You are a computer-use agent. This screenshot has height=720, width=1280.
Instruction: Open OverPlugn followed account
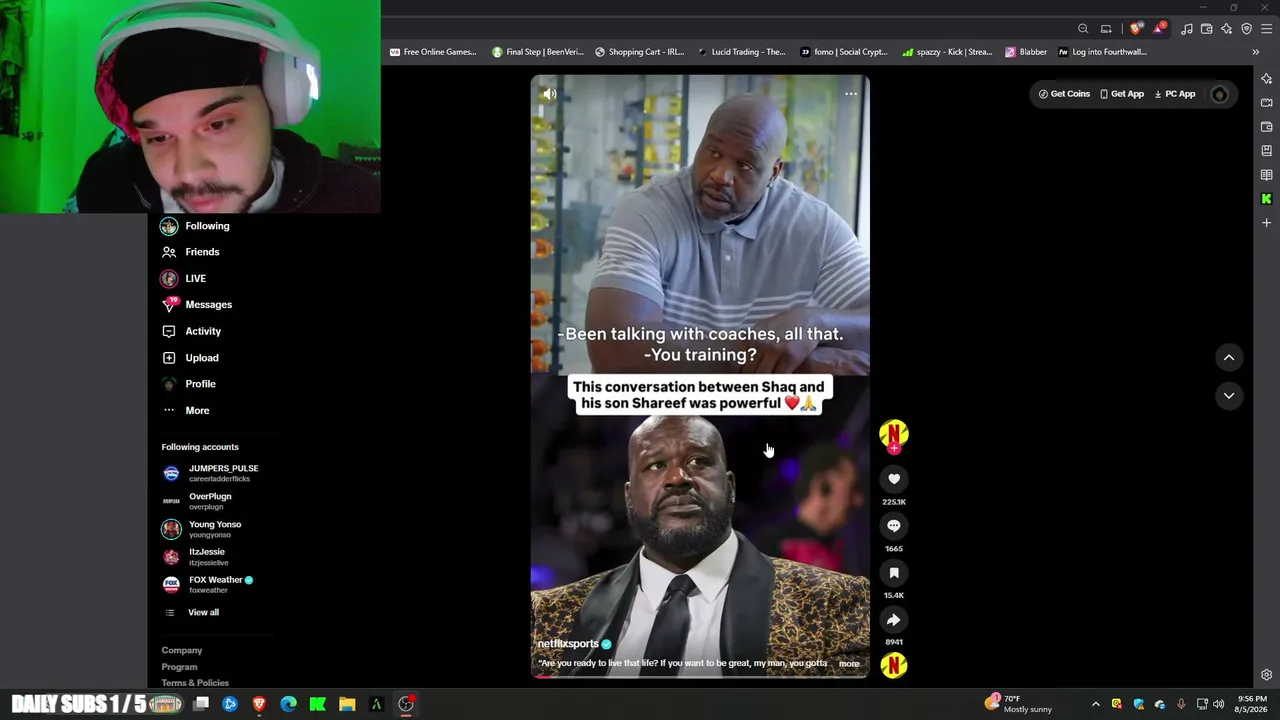(197, 501)
